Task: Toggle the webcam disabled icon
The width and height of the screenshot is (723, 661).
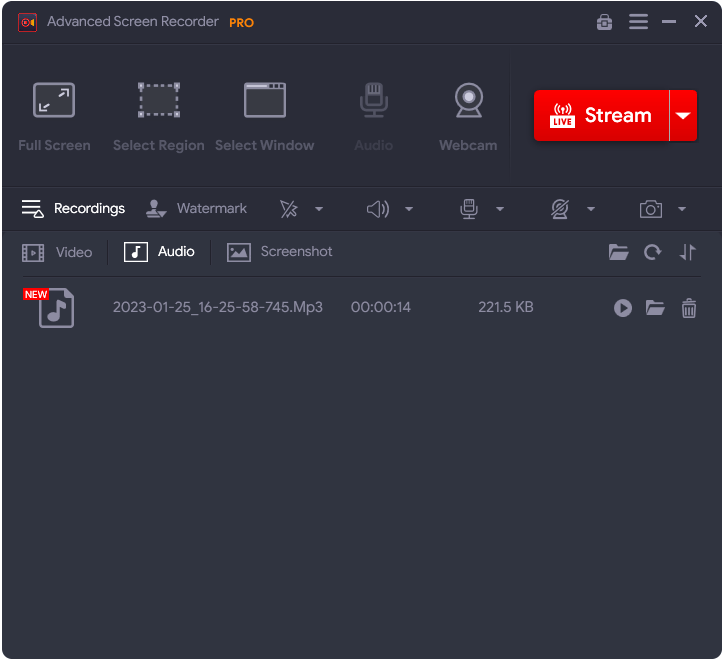Action: (560, 209)
